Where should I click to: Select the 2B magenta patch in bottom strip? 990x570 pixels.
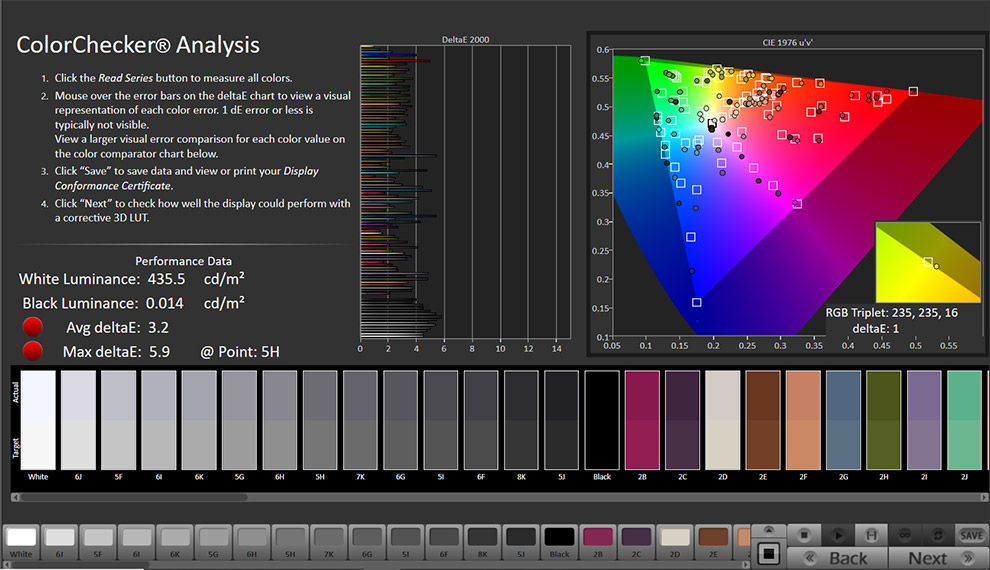[x=598, y=542]
